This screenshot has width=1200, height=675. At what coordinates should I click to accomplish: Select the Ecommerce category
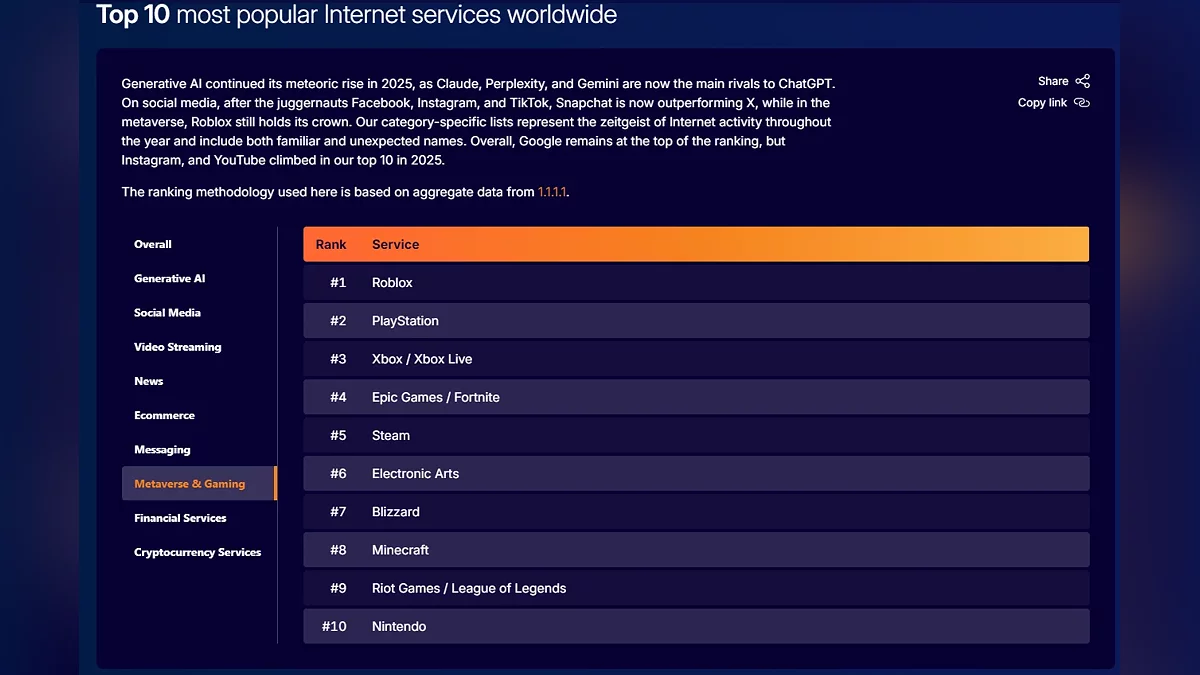point(165,415)
